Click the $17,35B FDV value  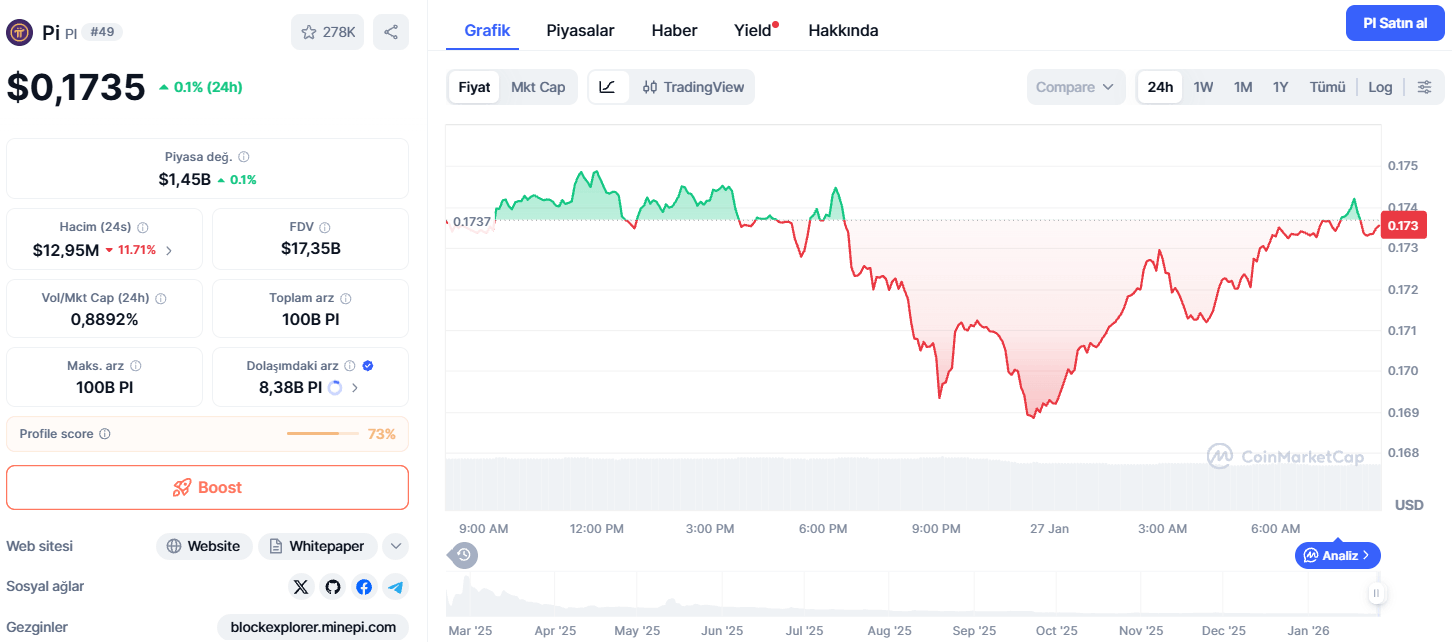[311, 248]
